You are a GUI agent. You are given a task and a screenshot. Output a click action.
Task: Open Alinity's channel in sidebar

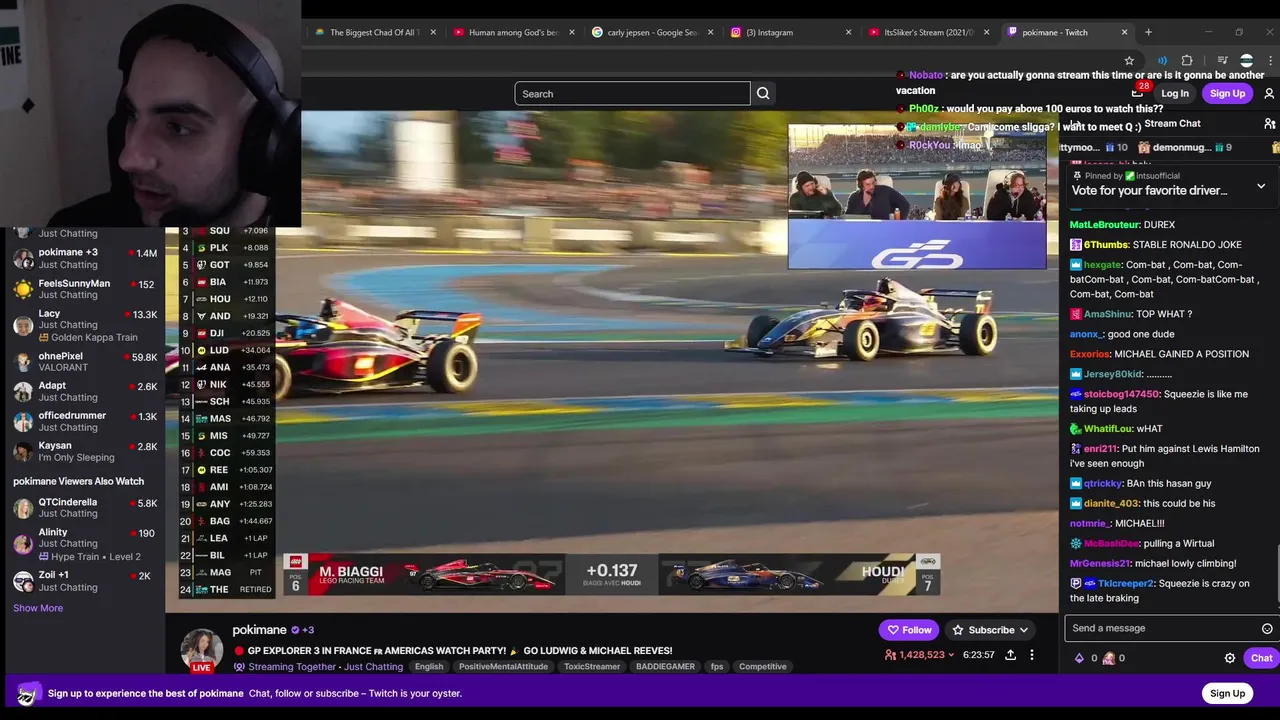85,543
